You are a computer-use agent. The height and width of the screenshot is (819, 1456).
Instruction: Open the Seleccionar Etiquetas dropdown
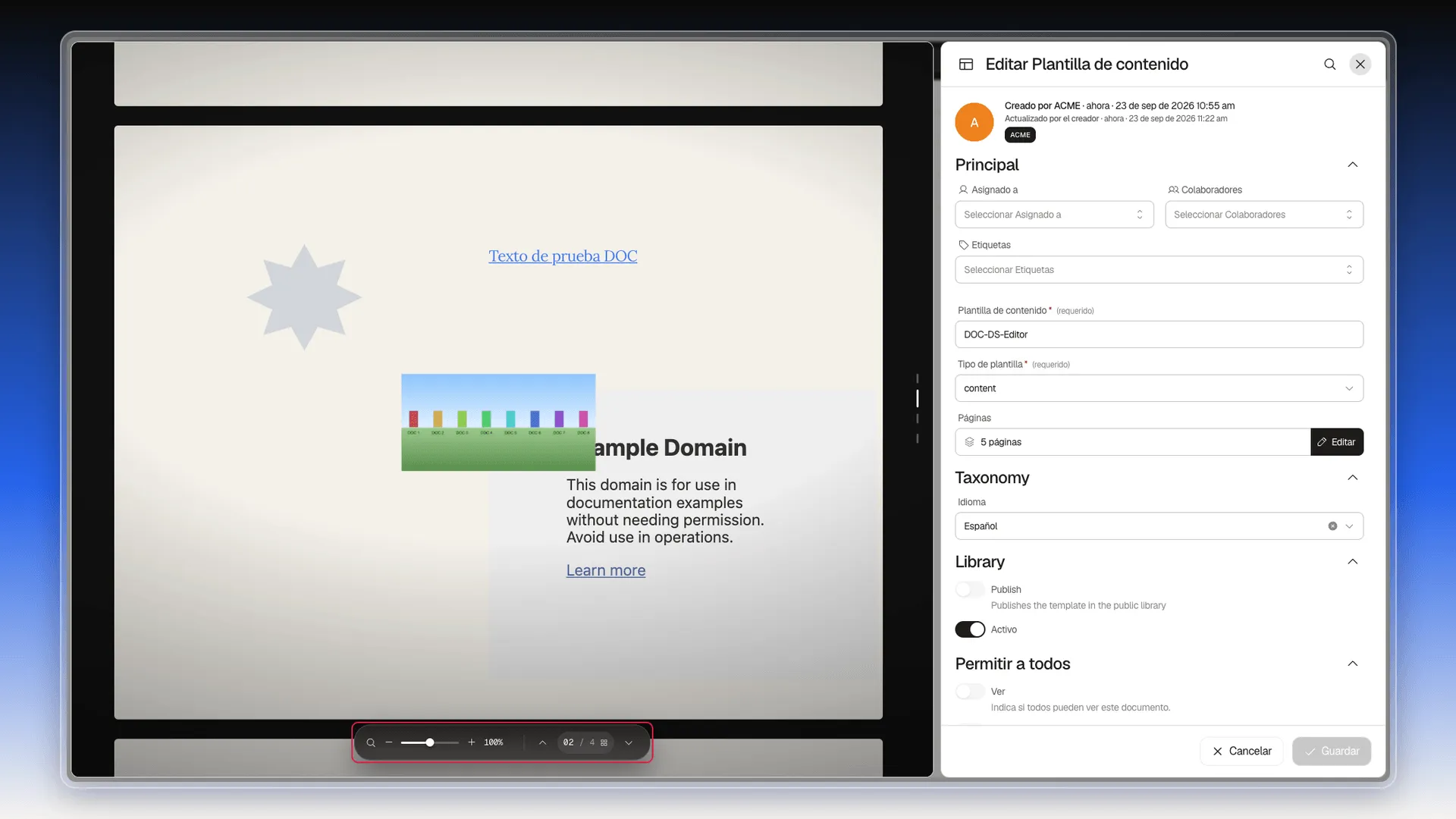tap(1159, 270)
